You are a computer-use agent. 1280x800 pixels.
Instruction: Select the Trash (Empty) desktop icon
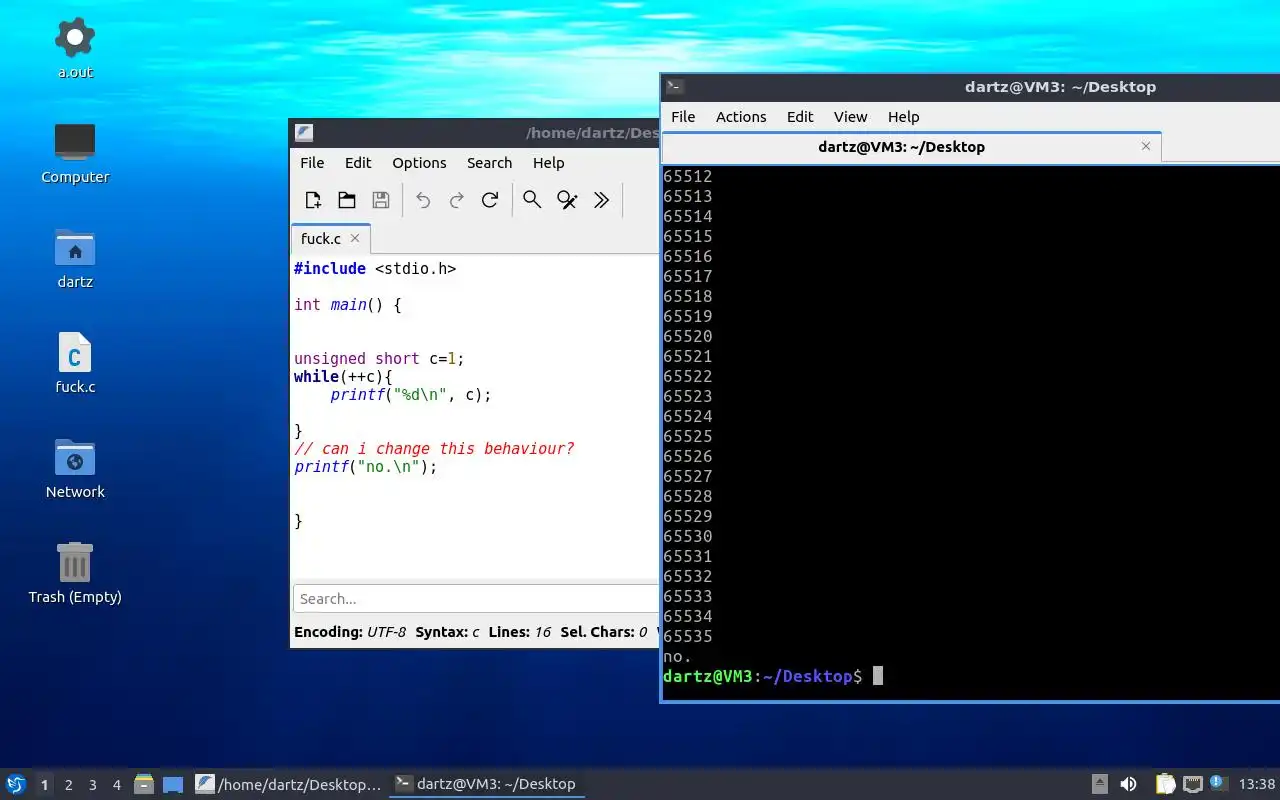point(75,562)
